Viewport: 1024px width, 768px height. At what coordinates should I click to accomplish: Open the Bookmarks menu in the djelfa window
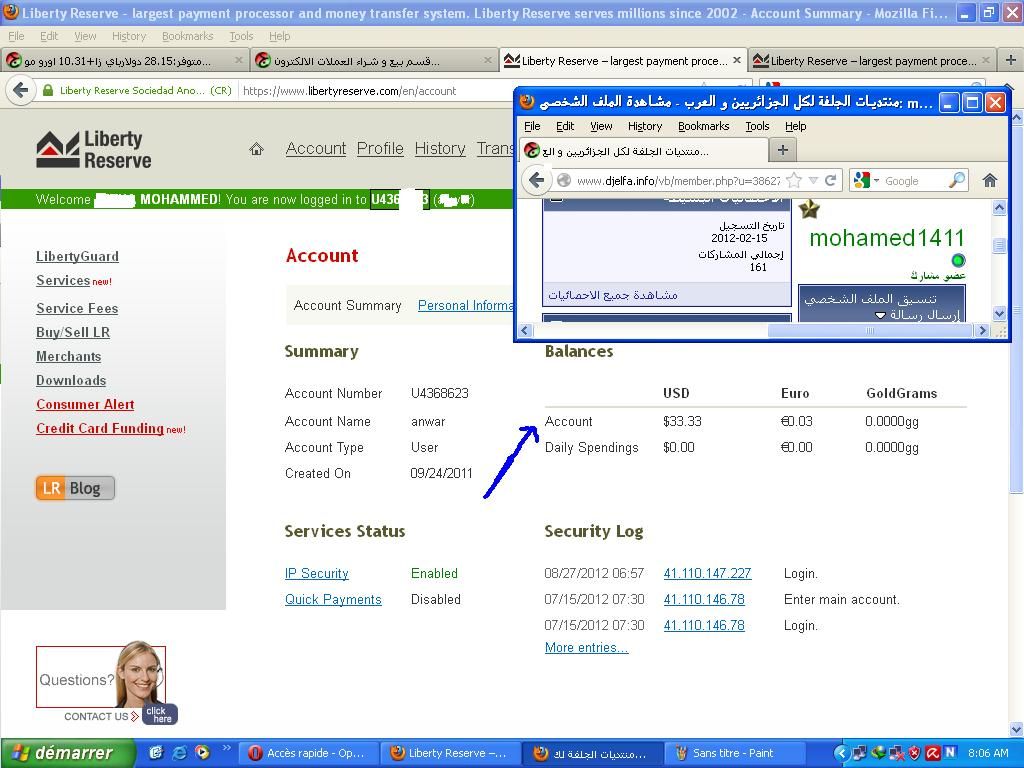[x=703, y=126]
